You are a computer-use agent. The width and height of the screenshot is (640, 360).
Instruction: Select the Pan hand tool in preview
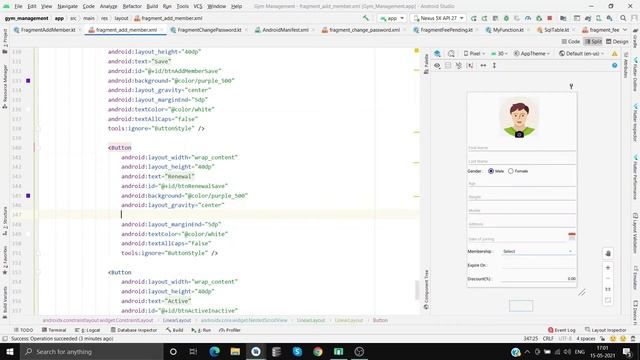(x=608, y=253)
